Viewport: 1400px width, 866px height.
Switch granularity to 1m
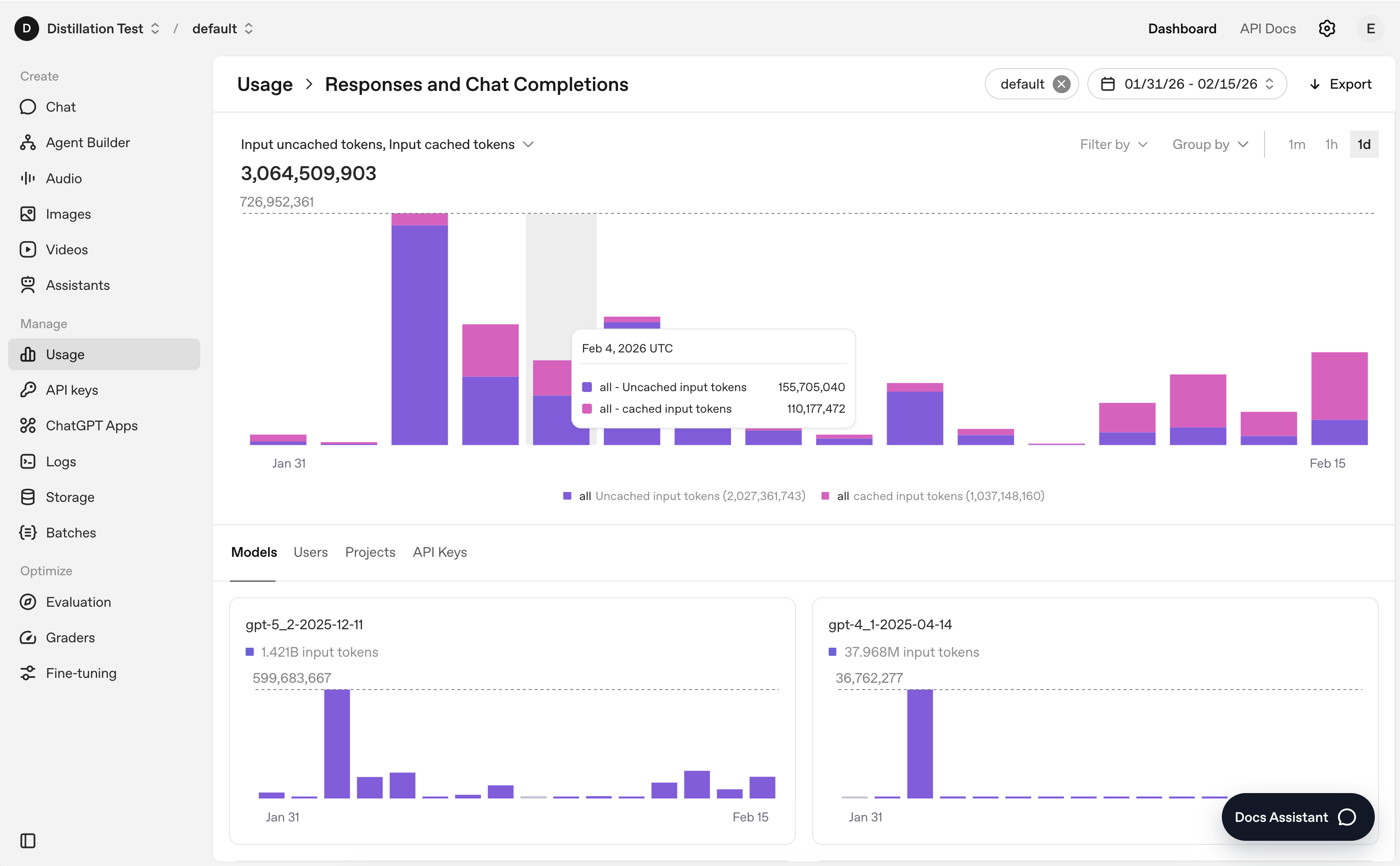1297,144
